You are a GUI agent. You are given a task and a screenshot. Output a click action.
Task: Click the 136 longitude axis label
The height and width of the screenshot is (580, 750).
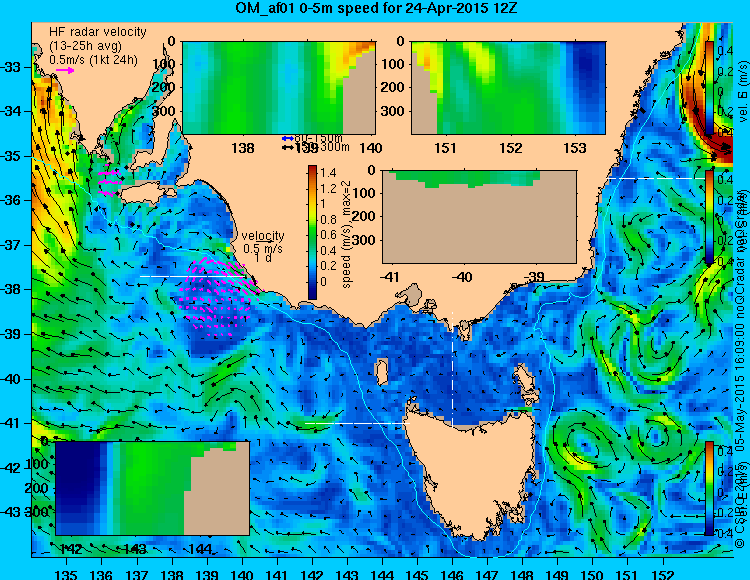[x=101, y=574]
